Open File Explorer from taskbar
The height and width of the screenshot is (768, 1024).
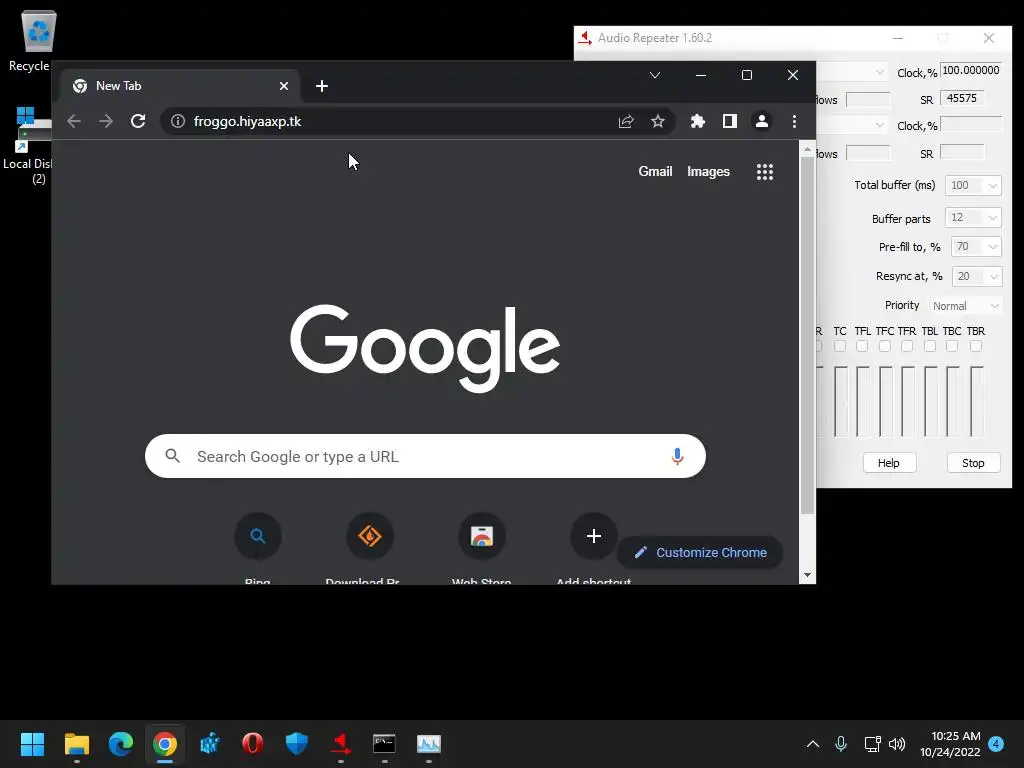pyautogui.click(x=76, y=744)
